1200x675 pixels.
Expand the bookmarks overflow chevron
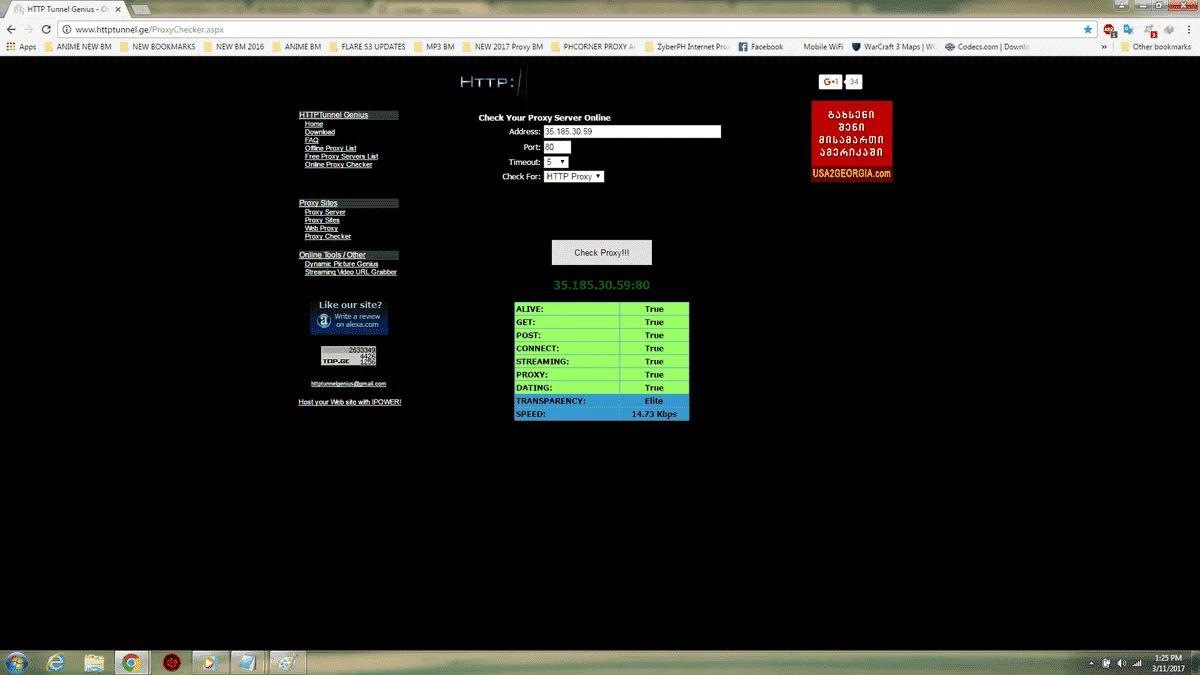click(x=1105, y=47)
